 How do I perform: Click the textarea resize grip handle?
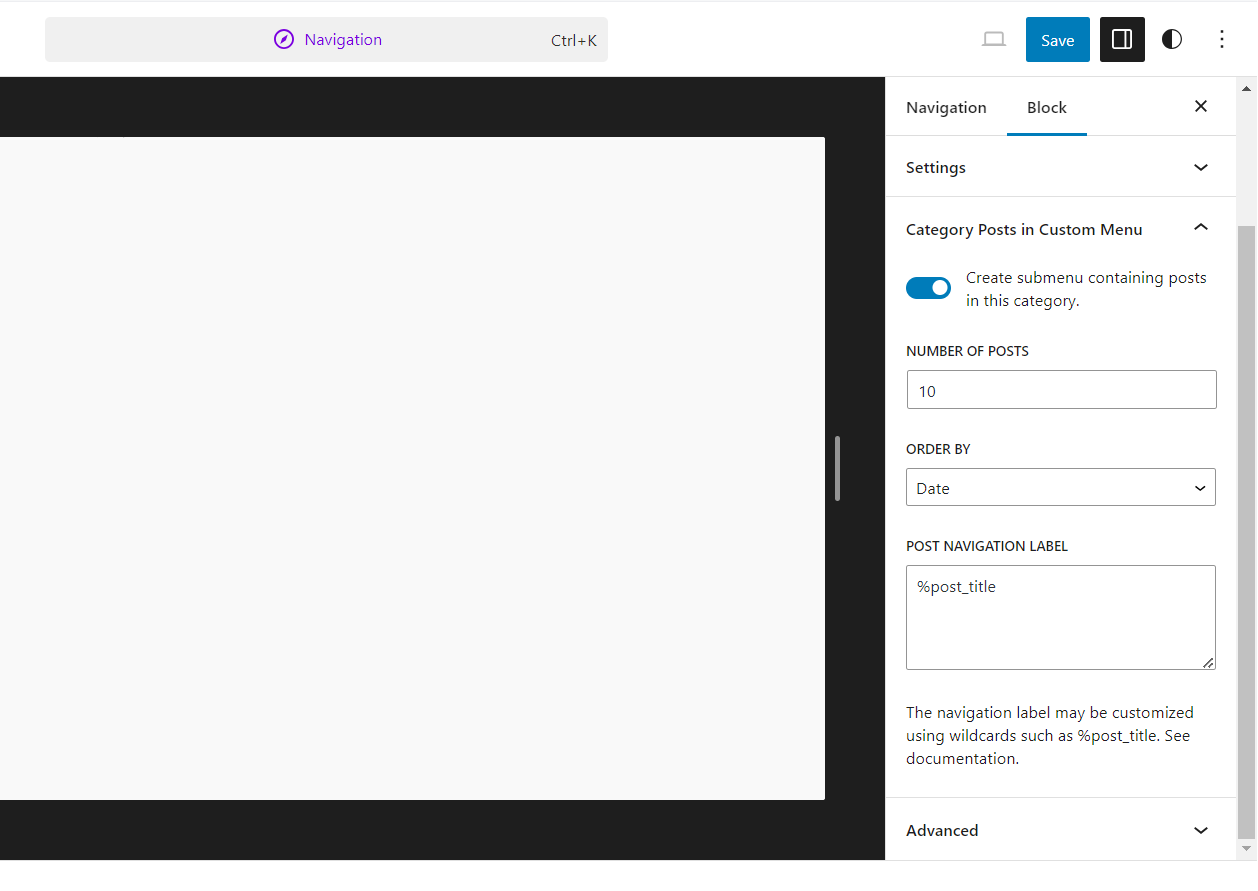click(x=1208, y=662)
